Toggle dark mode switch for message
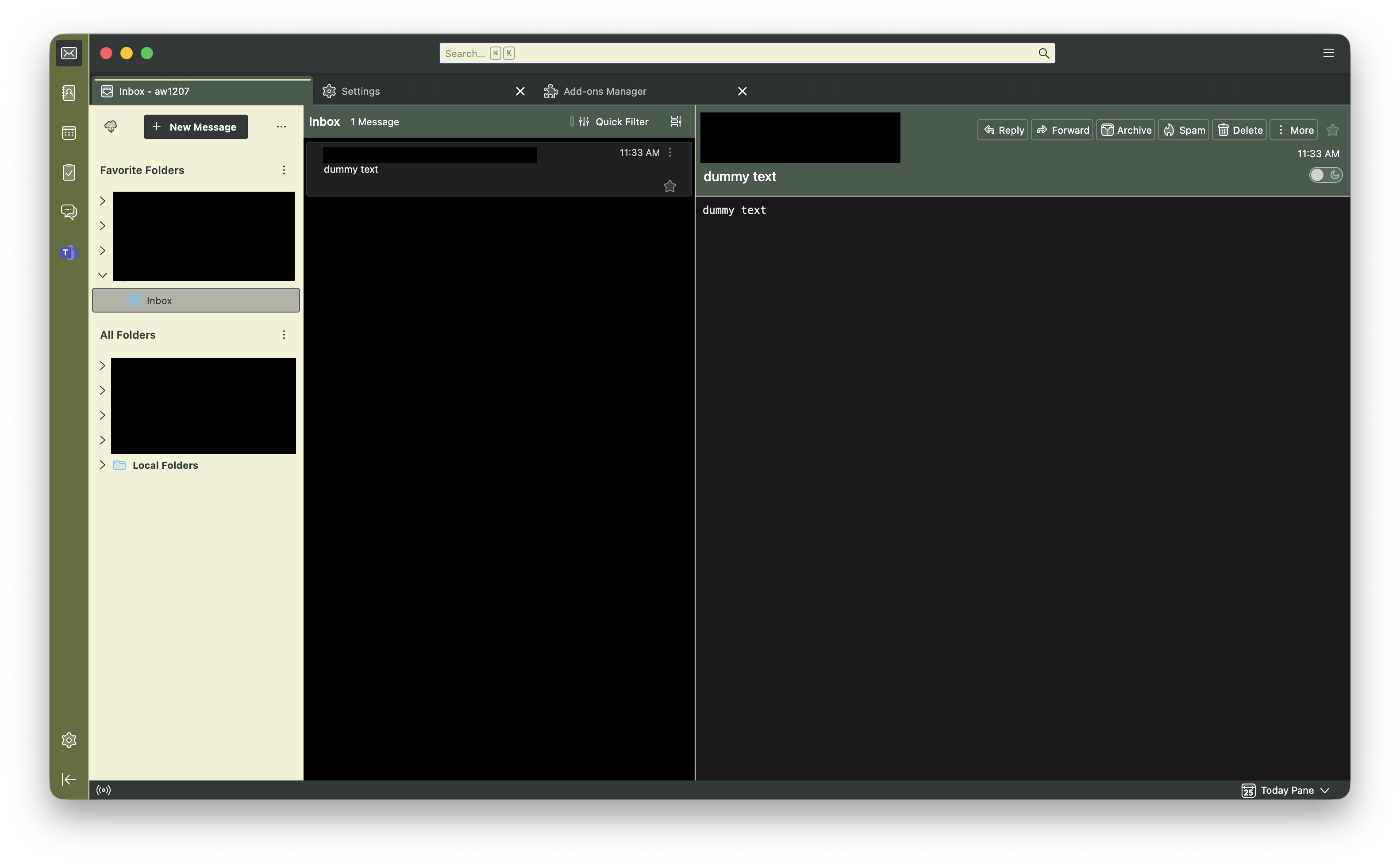Viewport: 1400px width, 865px height. 1326,175
